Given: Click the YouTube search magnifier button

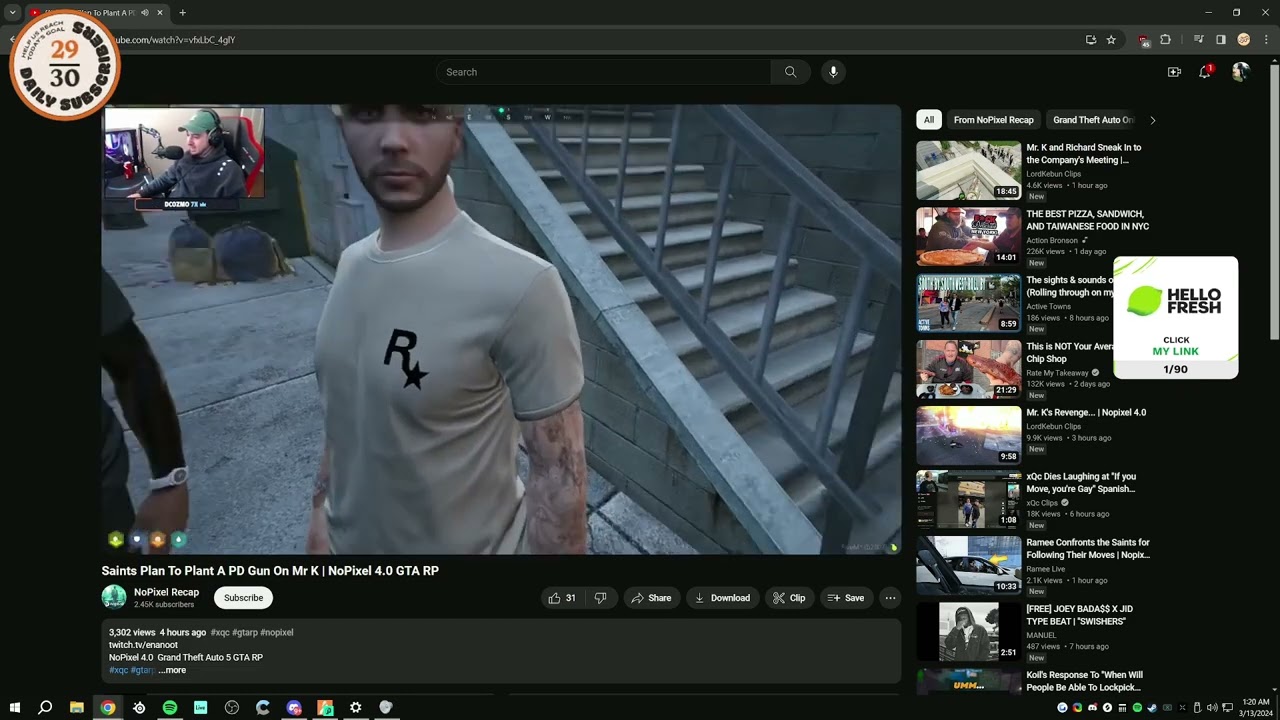Looking at the screenshot, I should [790, 72].
